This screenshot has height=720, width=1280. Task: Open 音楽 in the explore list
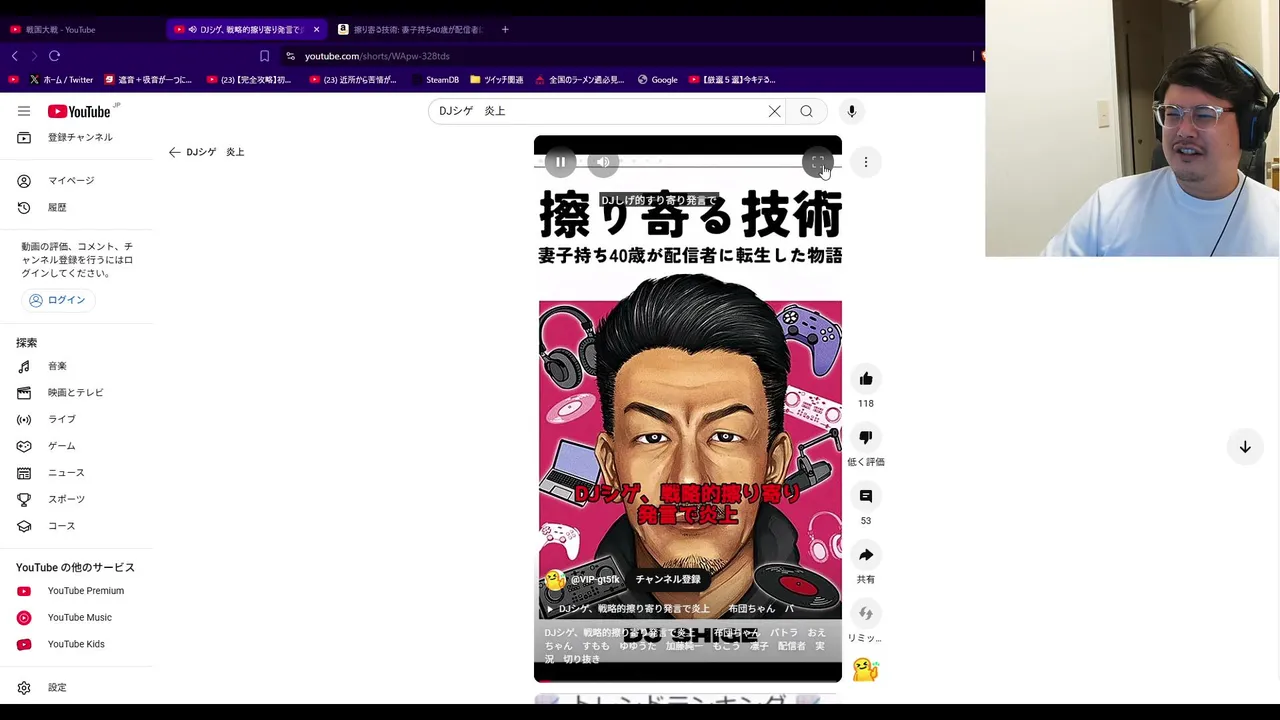76,366
